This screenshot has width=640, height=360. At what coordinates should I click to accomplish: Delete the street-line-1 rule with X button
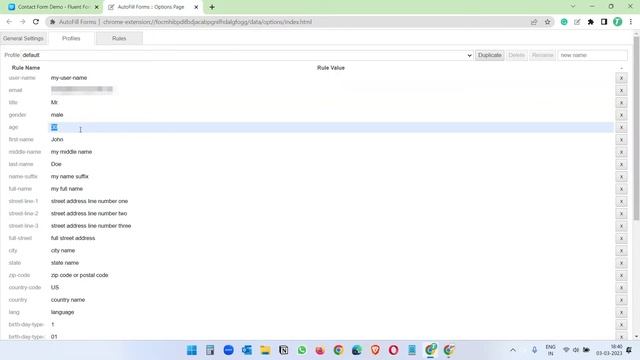(621, 201)
